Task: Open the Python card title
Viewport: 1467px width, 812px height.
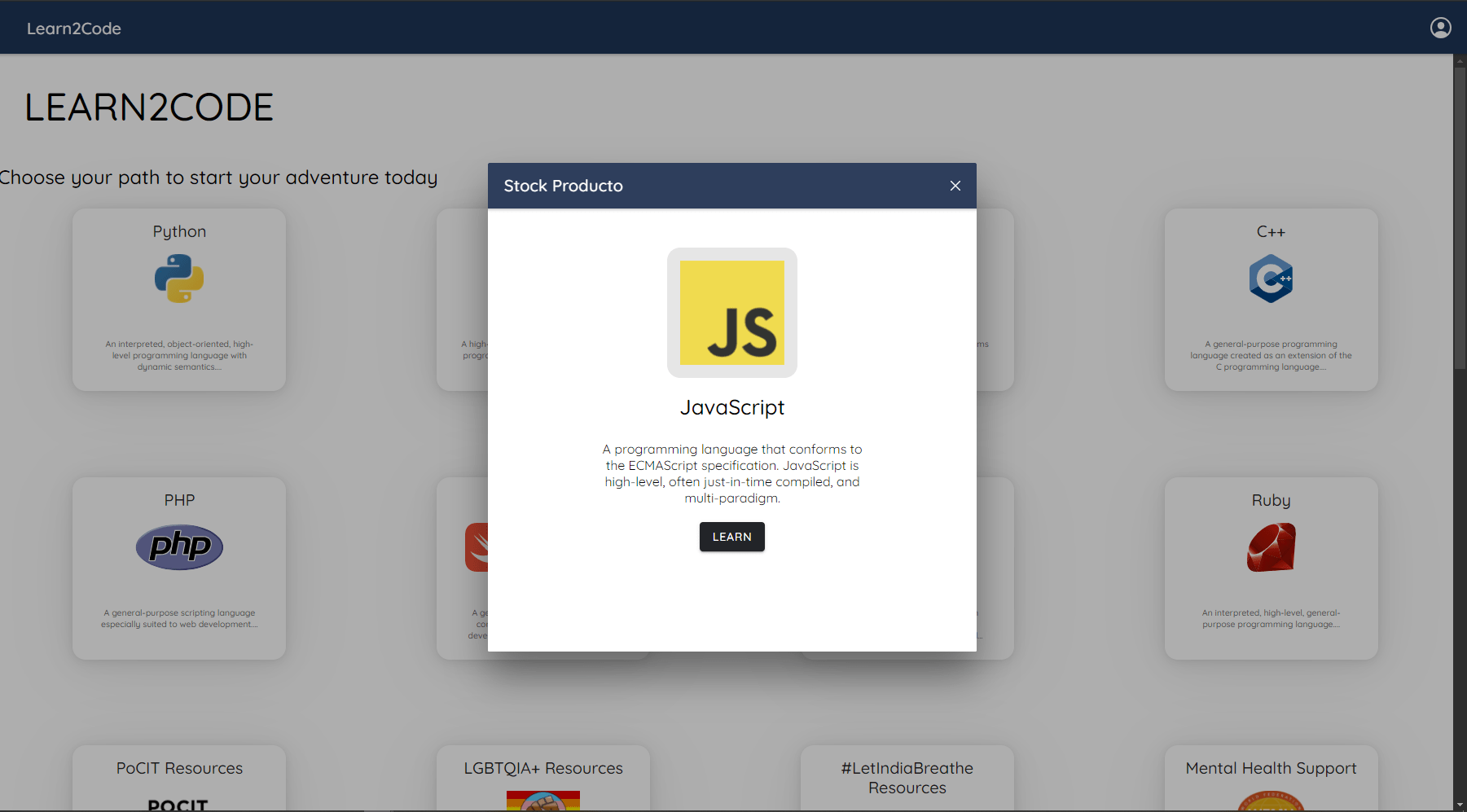Action: point(179,231)
